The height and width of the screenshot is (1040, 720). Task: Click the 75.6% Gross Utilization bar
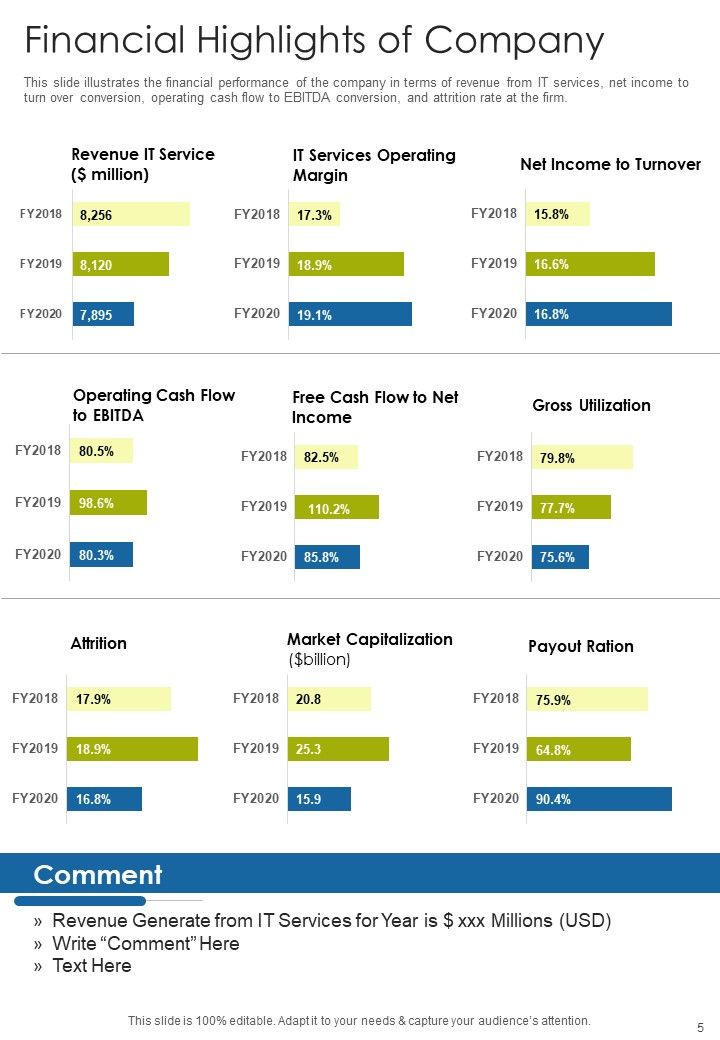(560, 557)
